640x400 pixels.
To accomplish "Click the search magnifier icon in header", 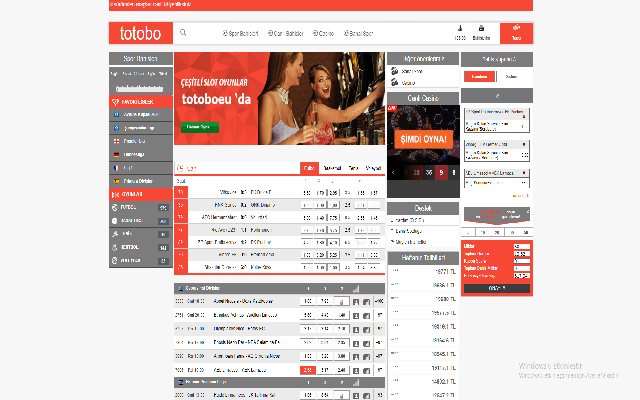I will 183,33.
